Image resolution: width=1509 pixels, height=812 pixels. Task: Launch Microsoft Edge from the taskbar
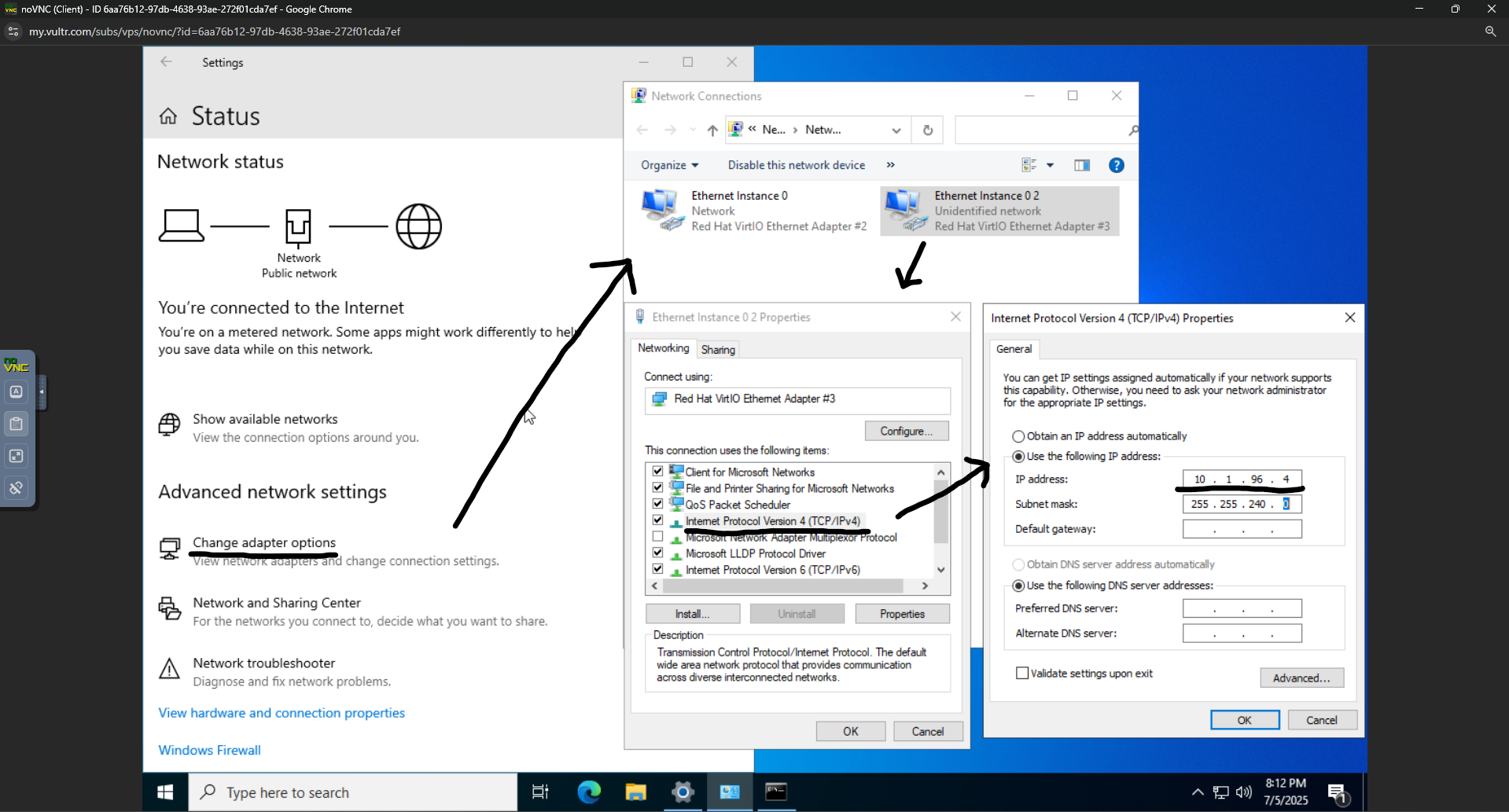click(588, 792)
